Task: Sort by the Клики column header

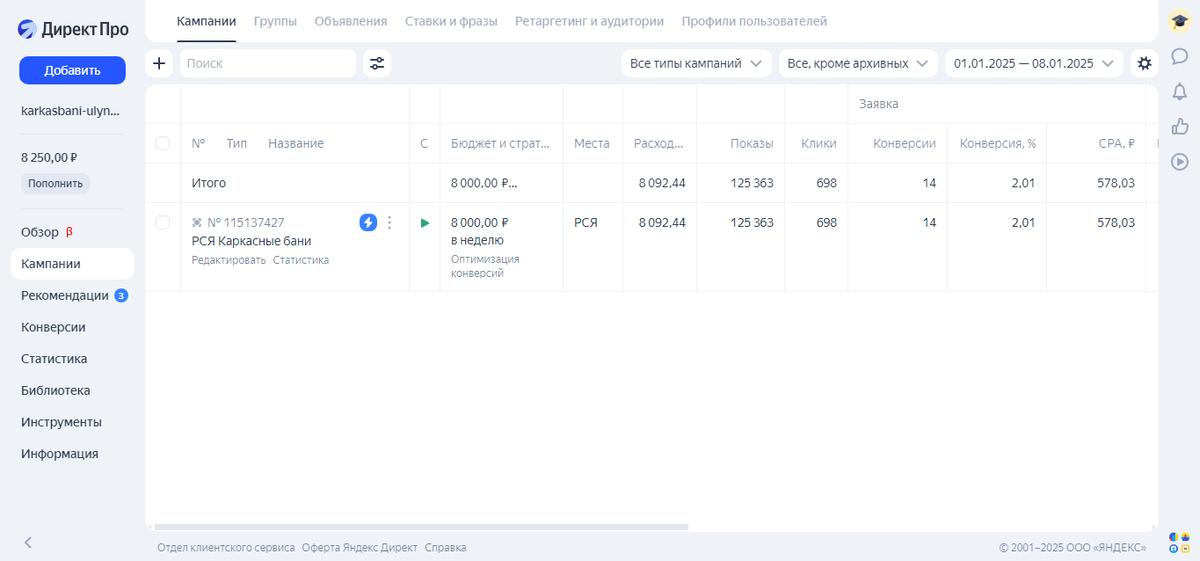Action: click(819, 144)
